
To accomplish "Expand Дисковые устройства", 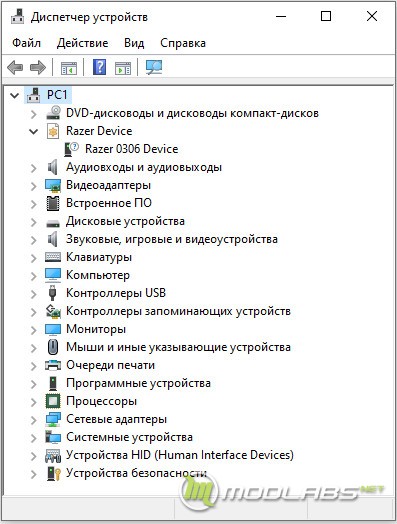I will coord(33,222).
